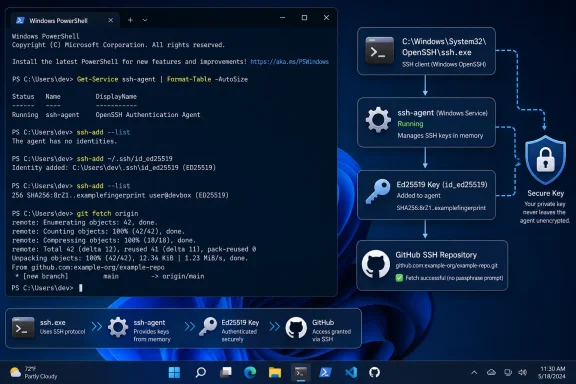Image resolution: width=576 pixels, height=384 pixels.
Task: Close the Windows PowerShell tab
Action: [x=111, y=20]
